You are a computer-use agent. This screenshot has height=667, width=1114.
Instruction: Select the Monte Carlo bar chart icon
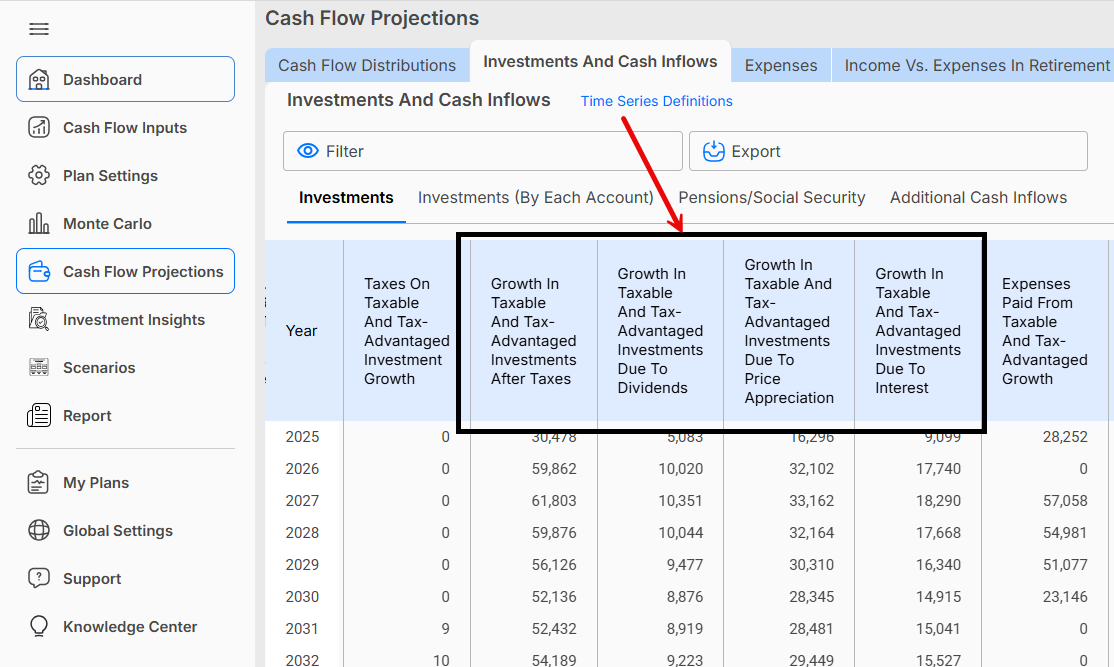coord(39,224)
